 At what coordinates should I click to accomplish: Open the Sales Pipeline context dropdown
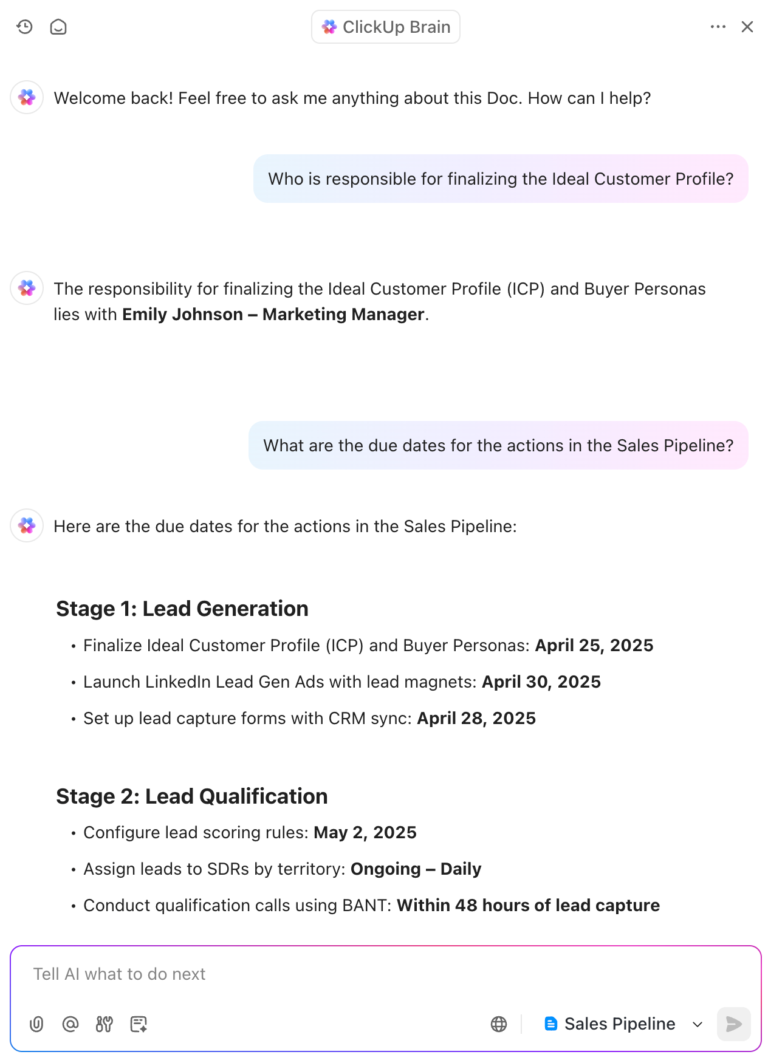coord(697,1024)
